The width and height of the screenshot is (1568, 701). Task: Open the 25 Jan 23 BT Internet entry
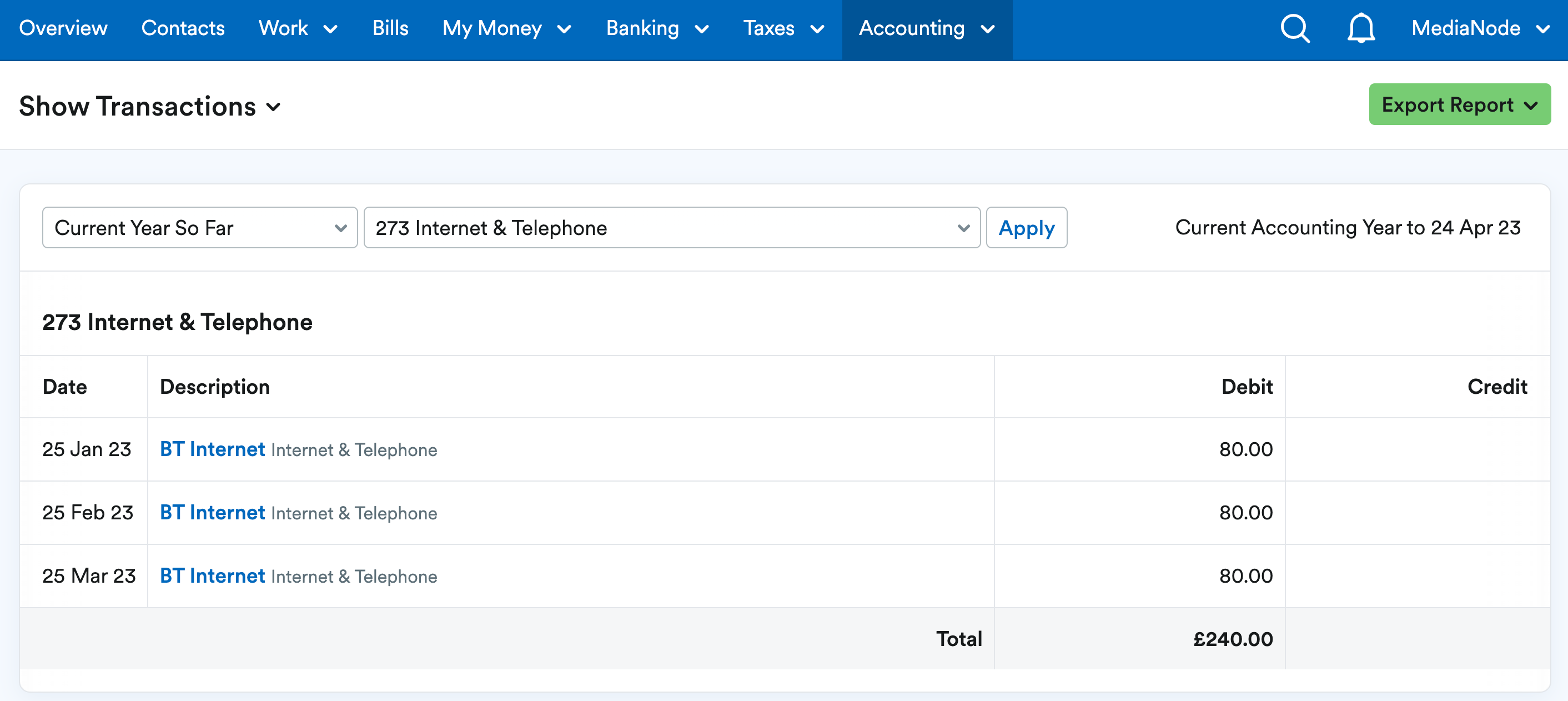coord(212,449)
